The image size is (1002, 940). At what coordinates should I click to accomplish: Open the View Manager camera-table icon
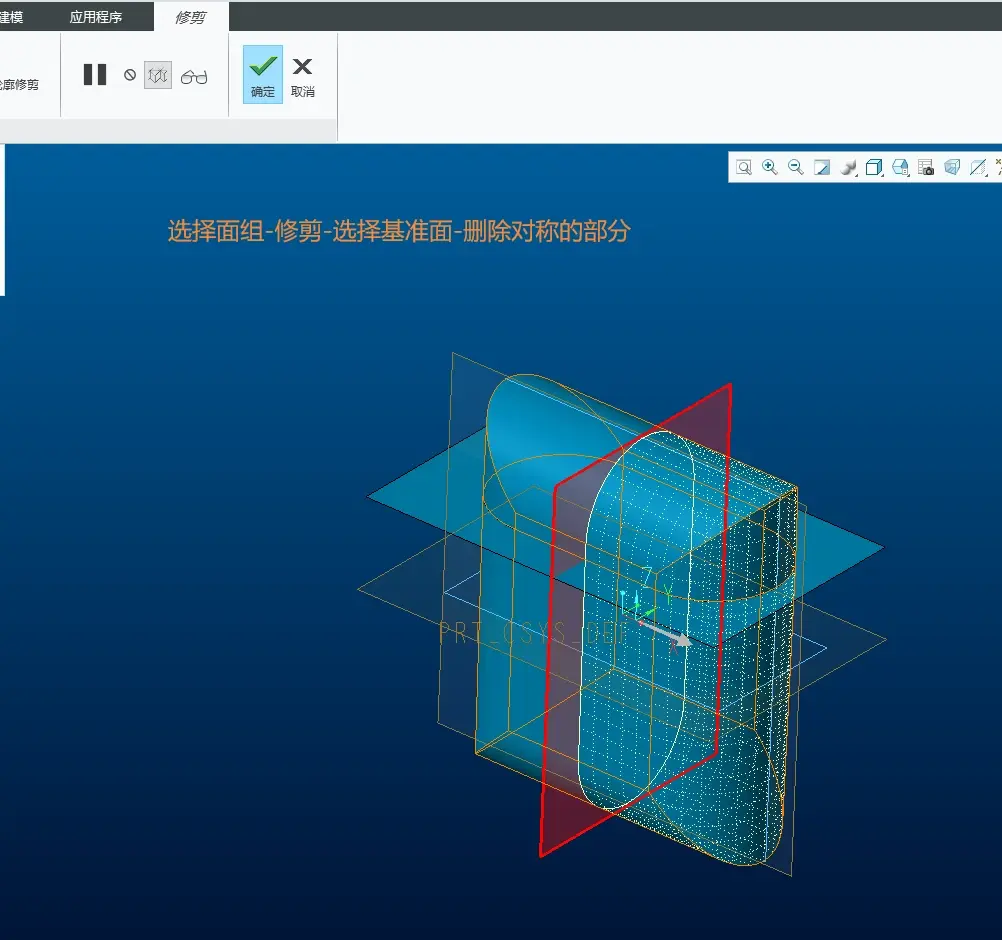point(925,167)
